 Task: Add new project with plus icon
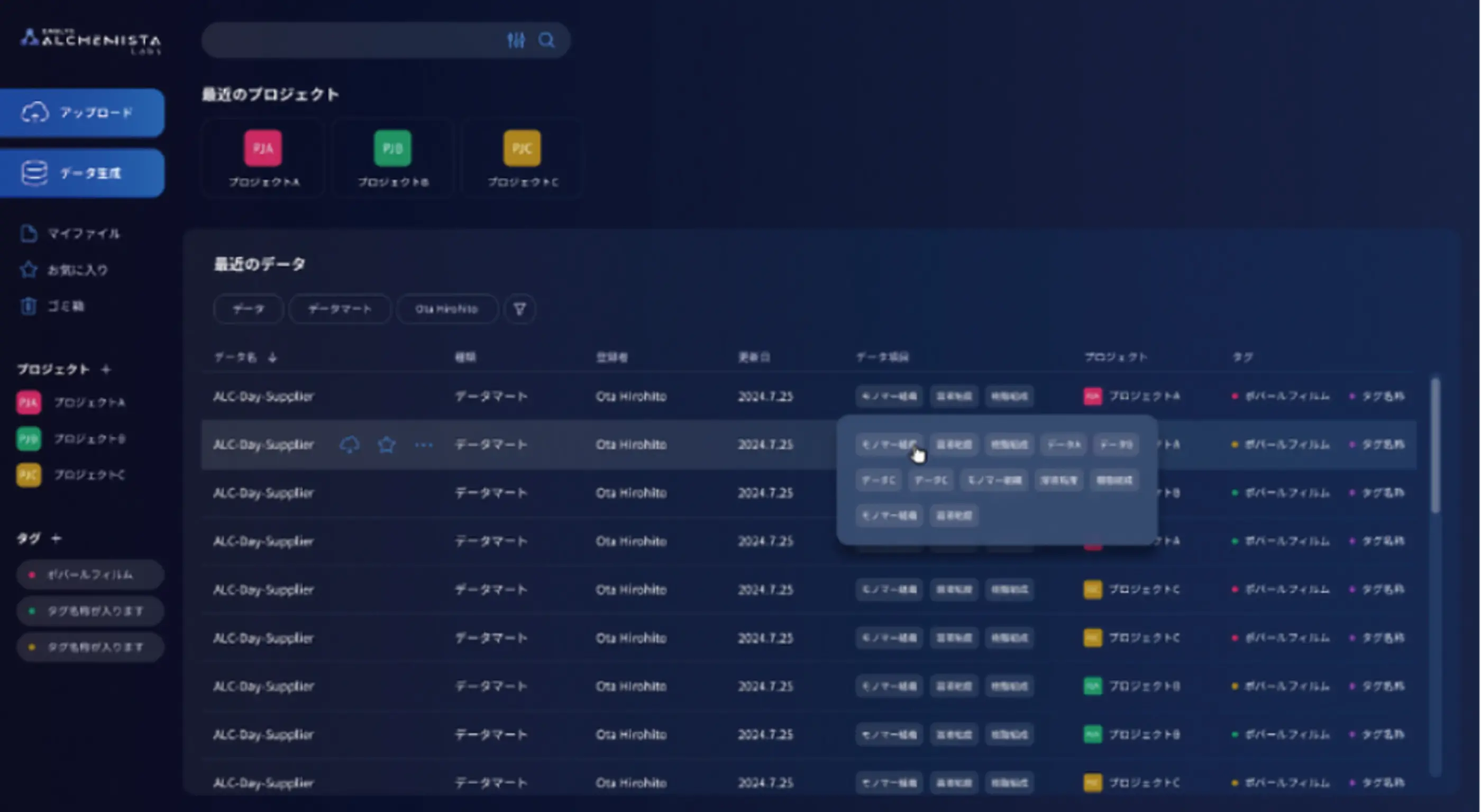106,369
